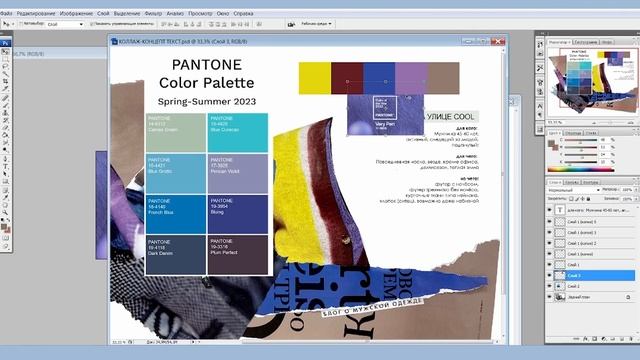Open the Просмотр menu
This screenshot has height=360, width=640.
tap(200, 13)
